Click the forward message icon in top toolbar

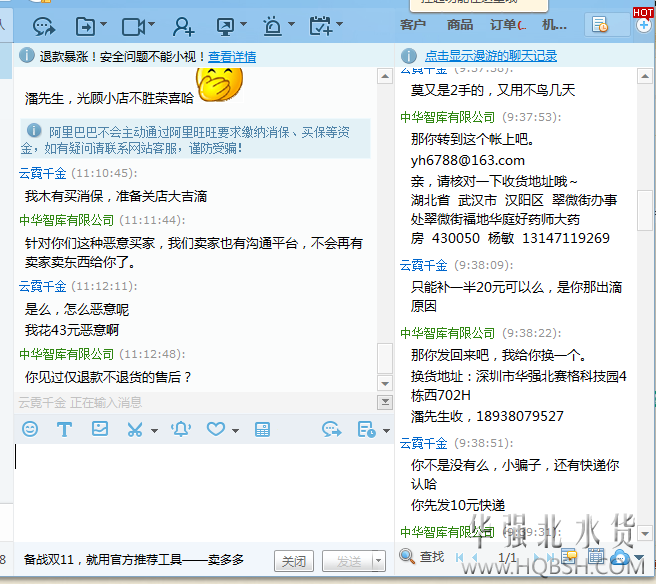tap(44, 27)
